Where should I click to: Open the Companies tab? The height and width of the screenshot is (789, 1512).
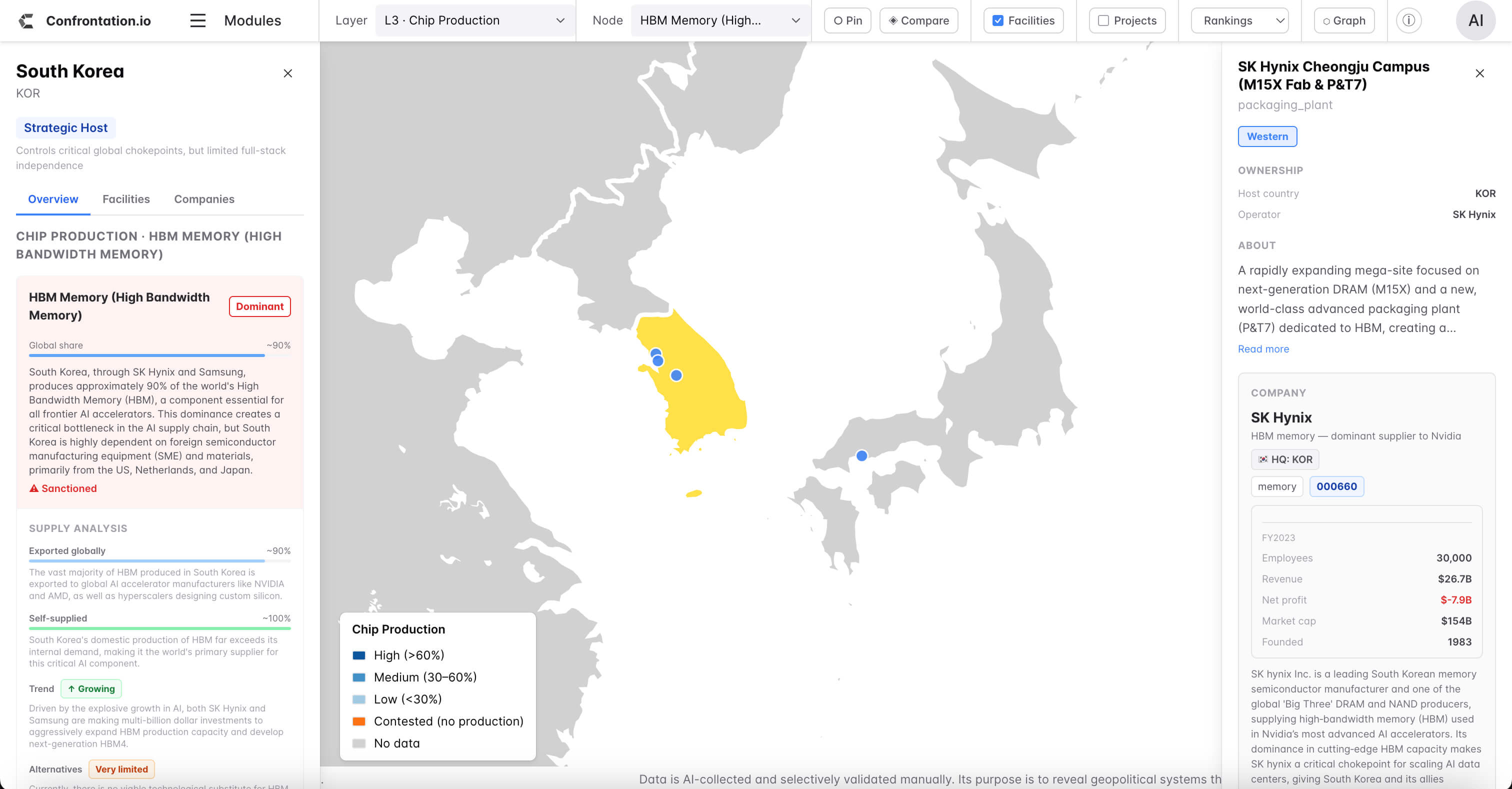(204, 199)
